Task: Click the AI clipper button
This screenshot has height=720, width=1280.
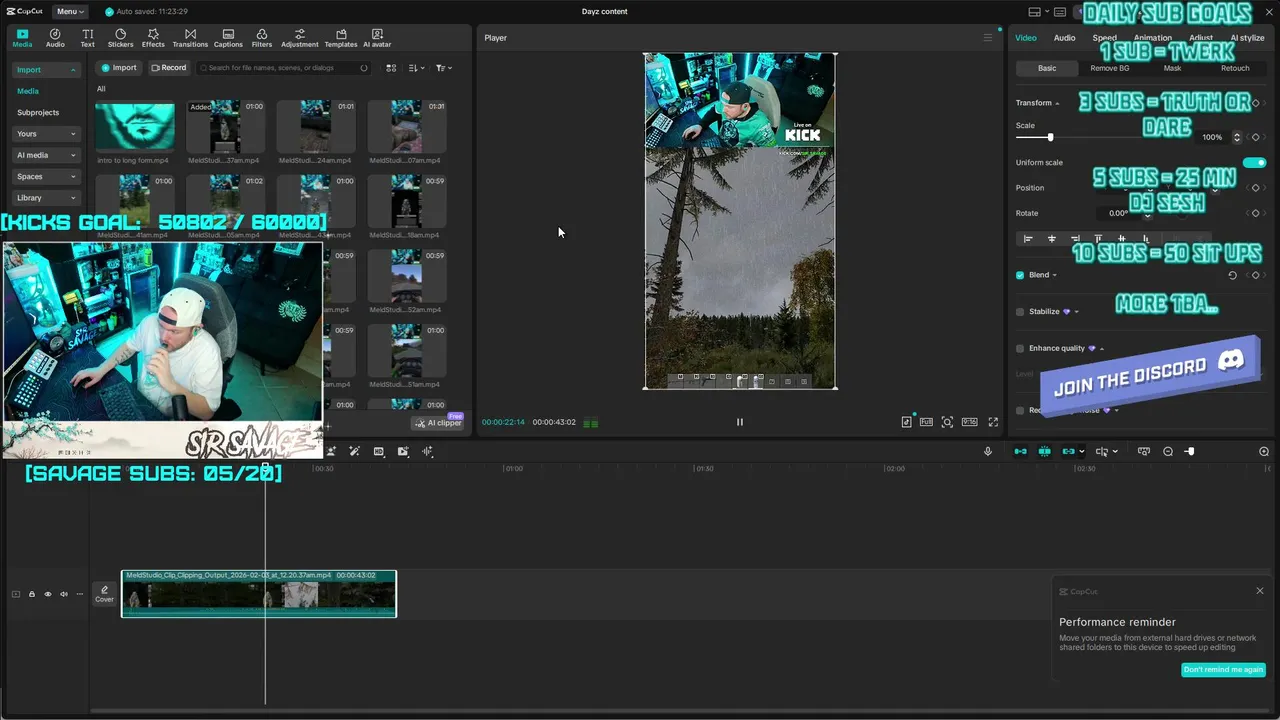Action: coord(439,423)
